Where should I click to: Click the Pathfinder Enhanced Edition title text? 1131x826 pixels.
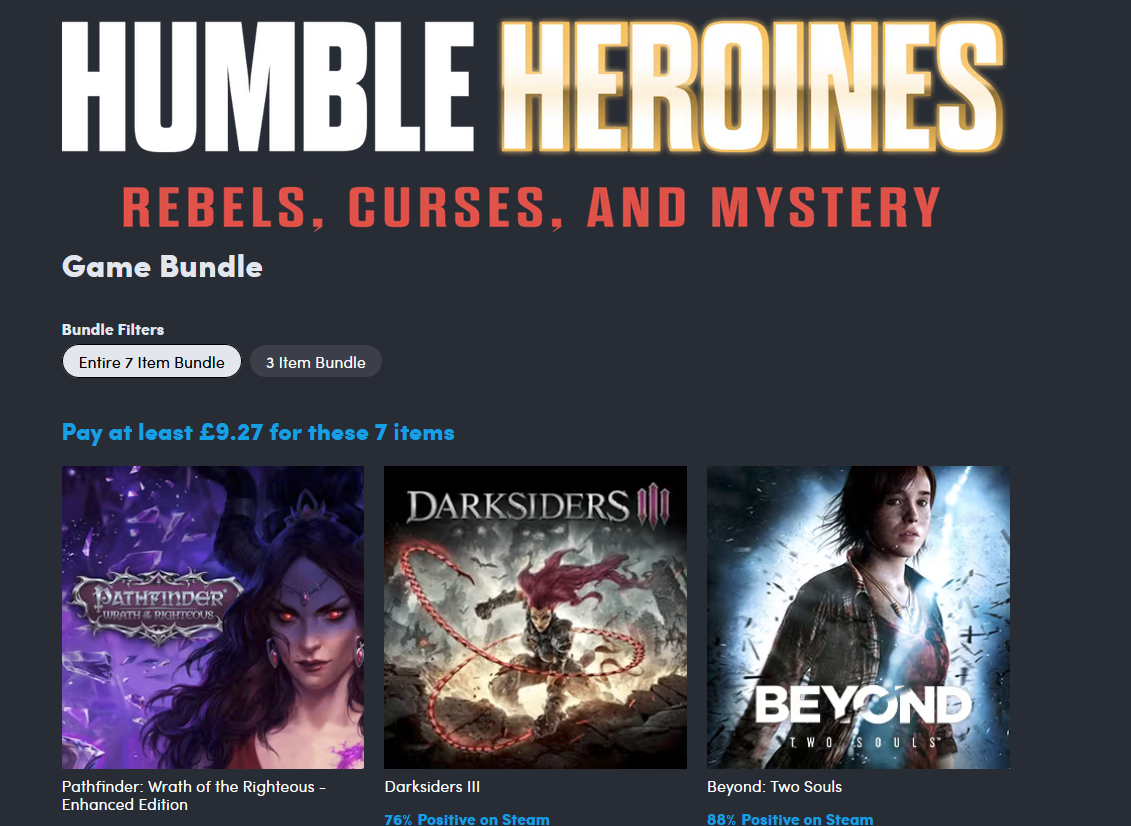pos(194,796)
